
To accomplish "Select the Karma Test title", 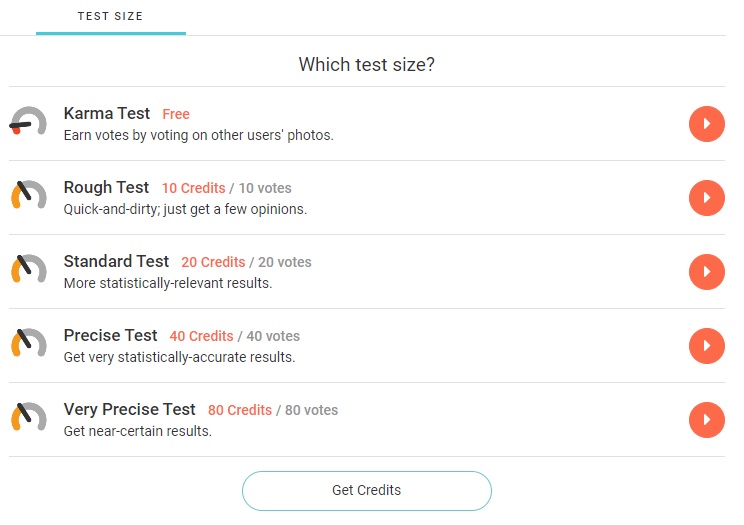I will coord(107,113).
